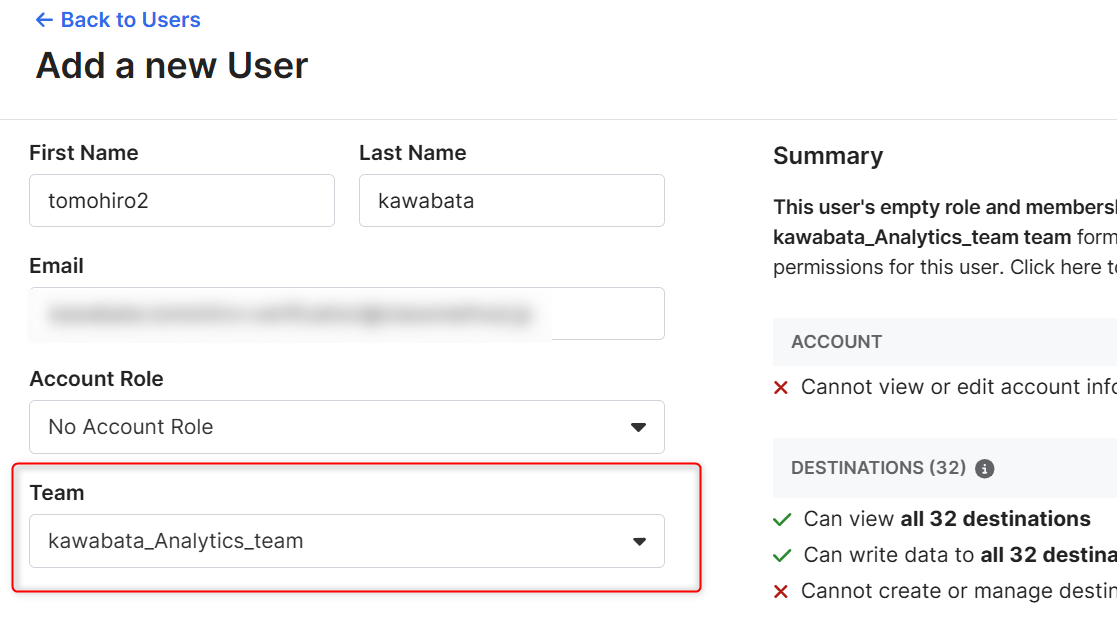1117x626 pixels.
Task: Click into the Last Name field
Action: (x=511, y=201)
